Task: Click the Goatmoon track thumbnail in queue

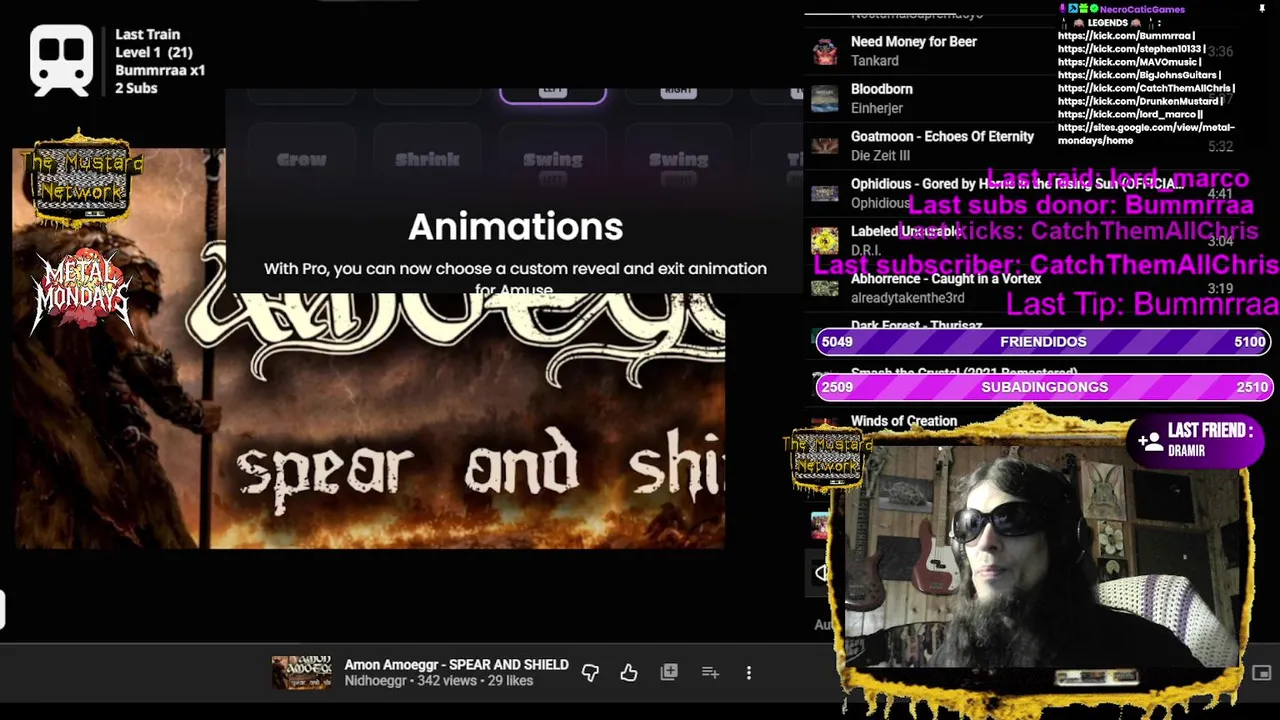Action: tap(824, 146)
